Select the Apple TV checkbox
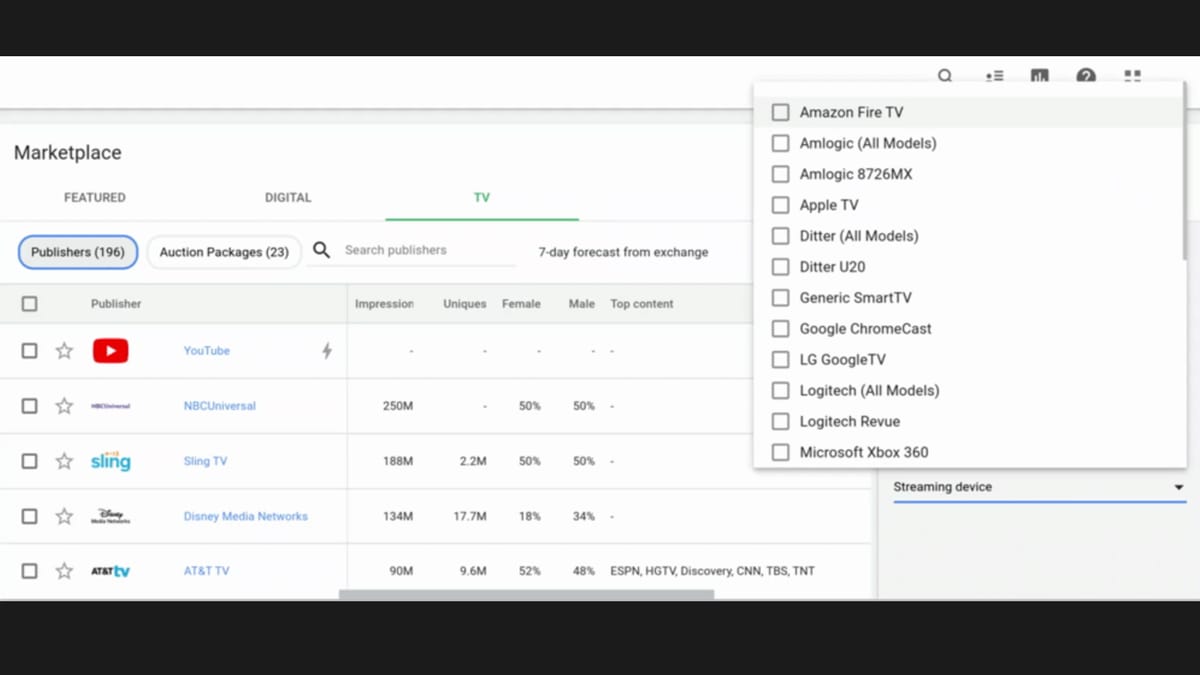The width and height of the screenshot is (1200, 675). coord(780,205)
